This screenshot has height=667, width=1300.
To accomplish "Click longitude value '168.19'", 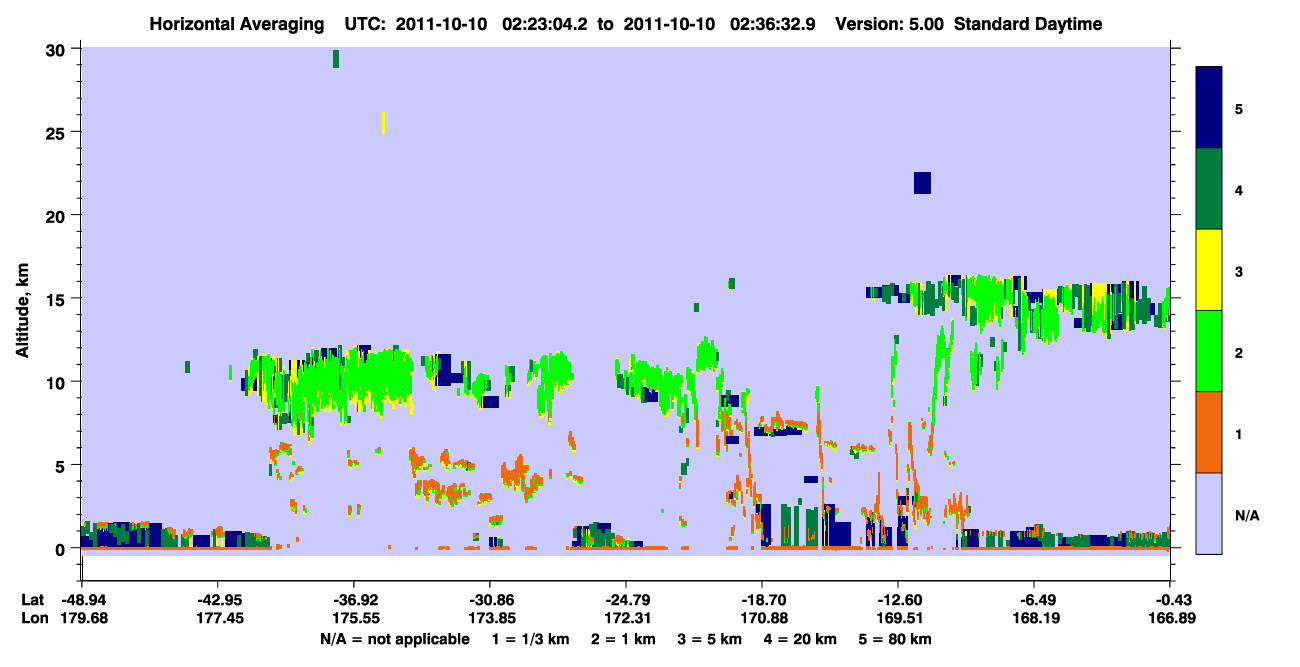I will coord(1035,619).
